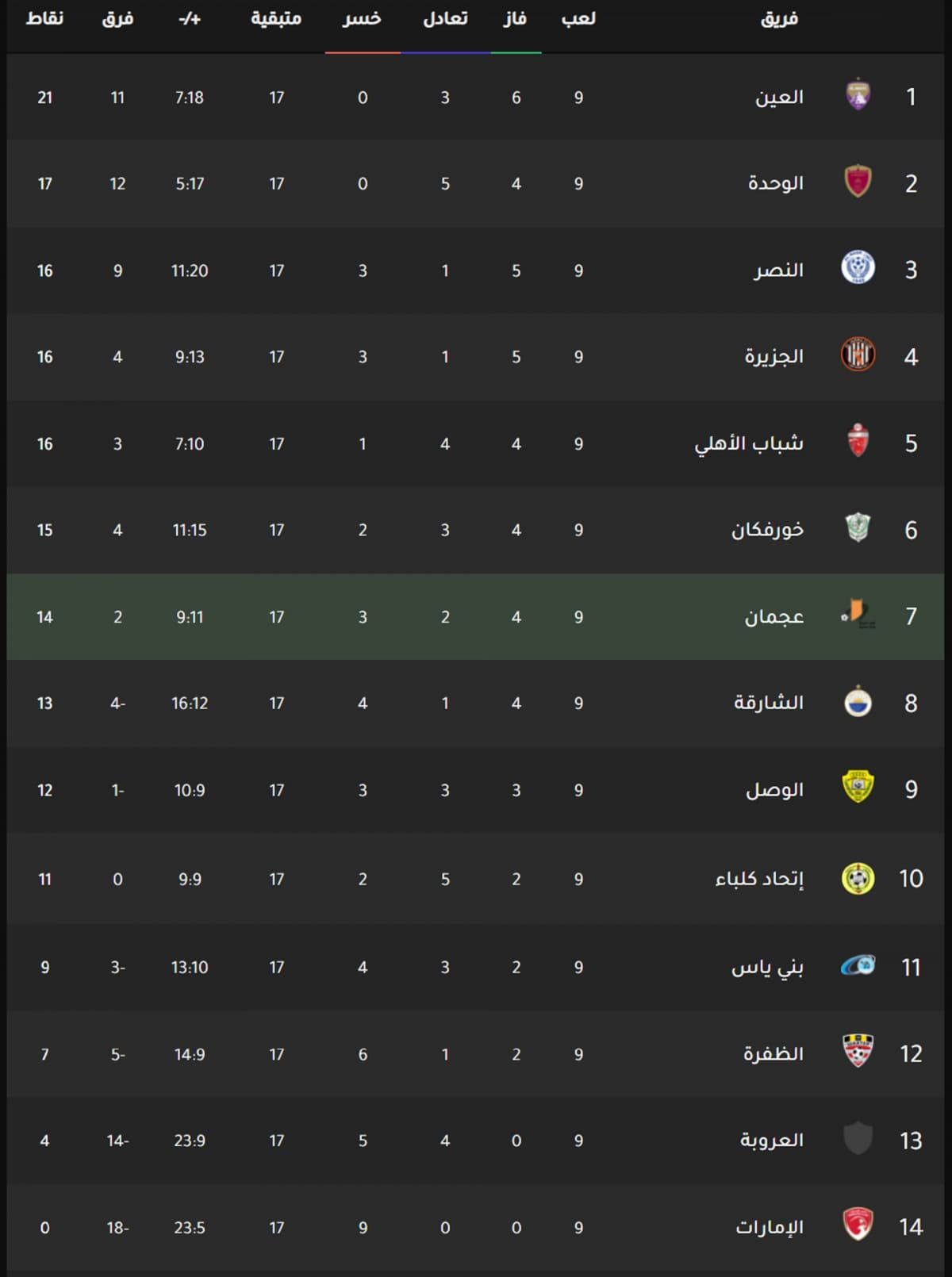Click the إتحاد كلباء yellow round logo

pyautogui.click(x=858, y=878)
